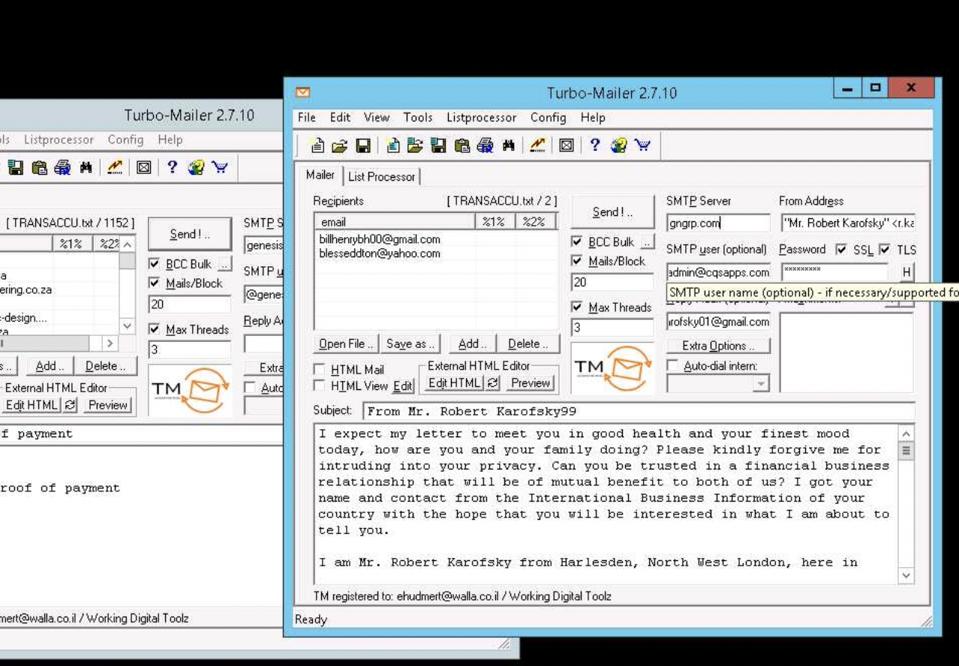Open the Config menu in front window
The width and height of the screenshot is (959, 666).
point(548,117)
